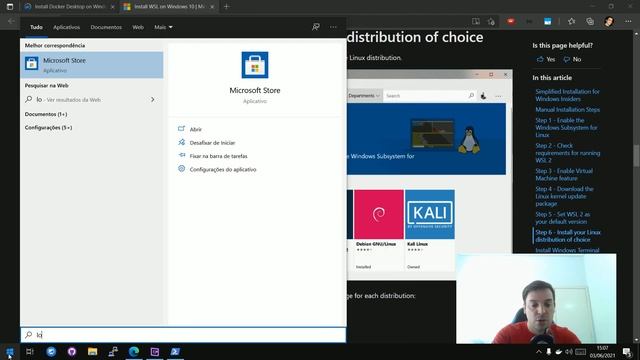This screenshot has width=640, height=360.
Task: Click Abrir to open Microsoft Store
Action: pos(196,129)
